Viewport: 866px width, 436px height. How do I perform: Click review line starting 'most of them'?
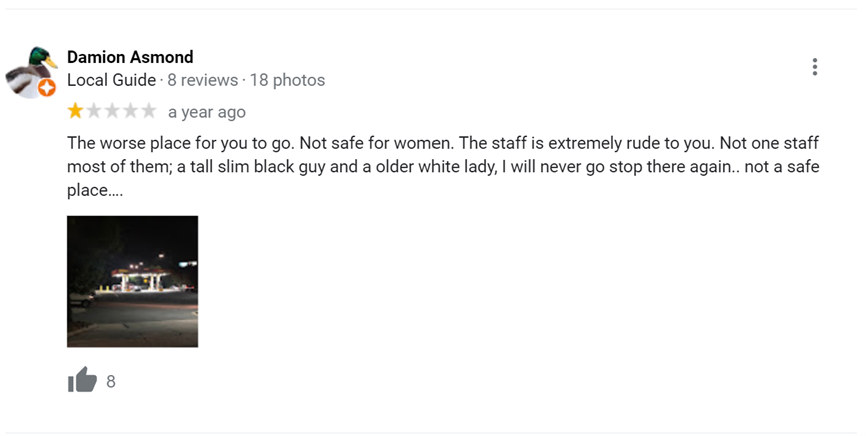click(x=443, y=167)
